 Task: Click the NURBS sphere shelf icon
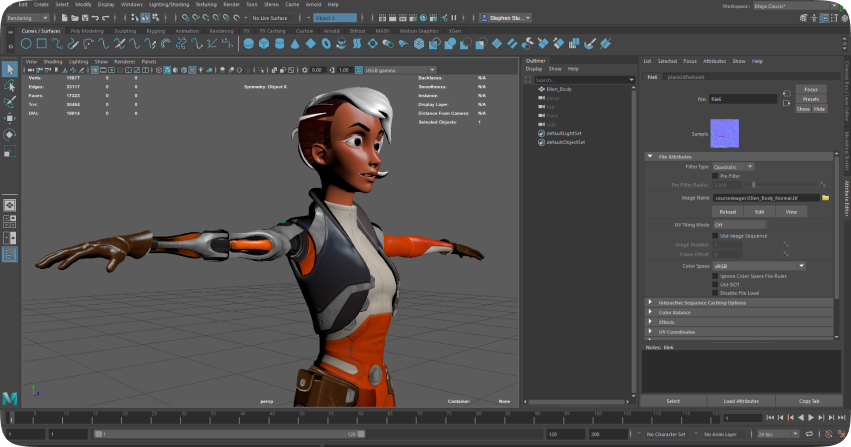pos(249,44)
